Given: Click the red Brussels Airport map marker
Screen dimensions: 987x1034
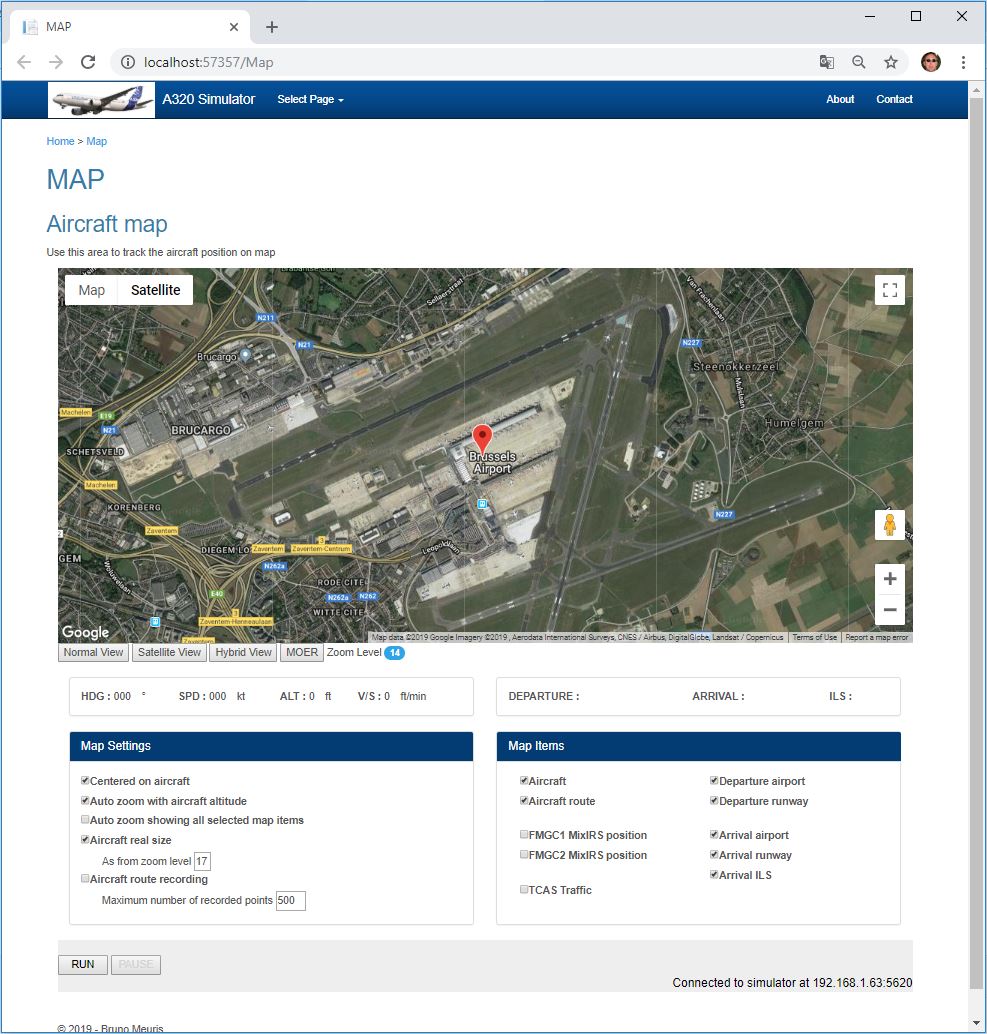Looking at the screenshot, I should coord(482,439).
